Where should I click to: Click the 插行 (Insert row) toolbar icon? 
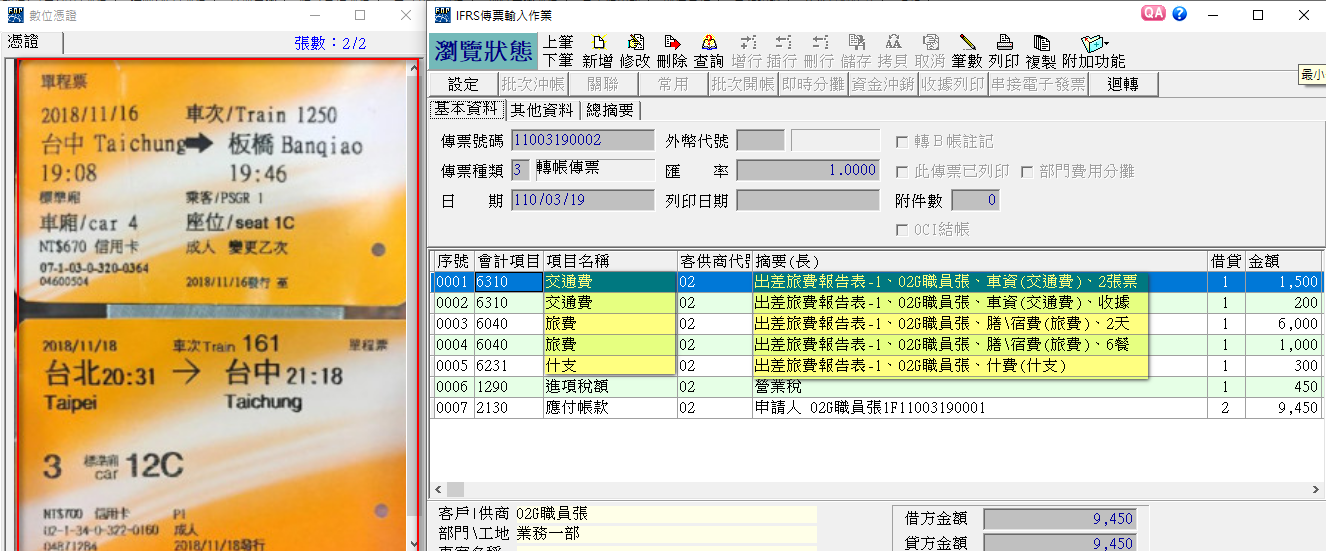click(784, 51)
